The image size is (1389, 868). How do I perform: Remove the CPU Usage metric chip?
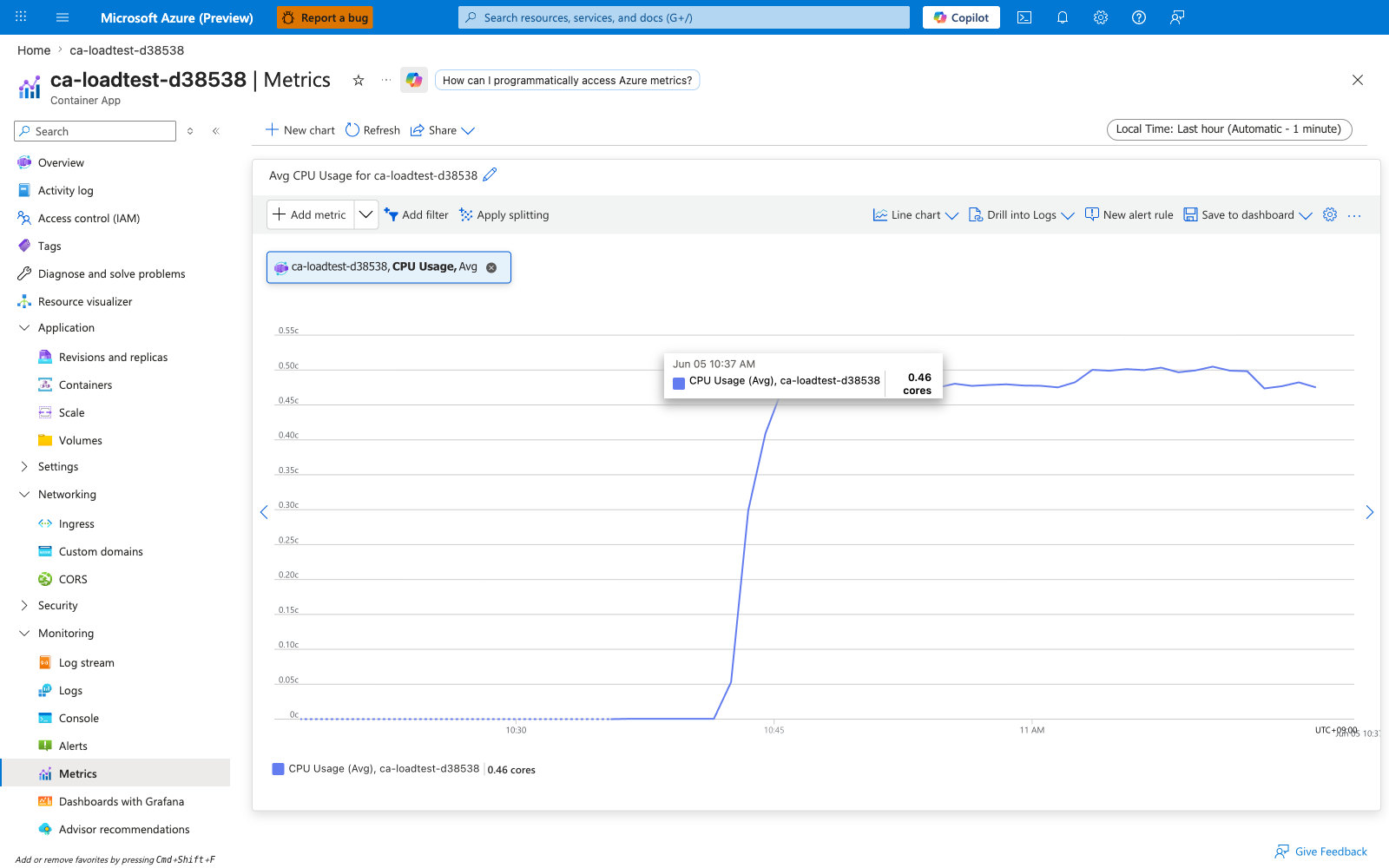(491, 267)
